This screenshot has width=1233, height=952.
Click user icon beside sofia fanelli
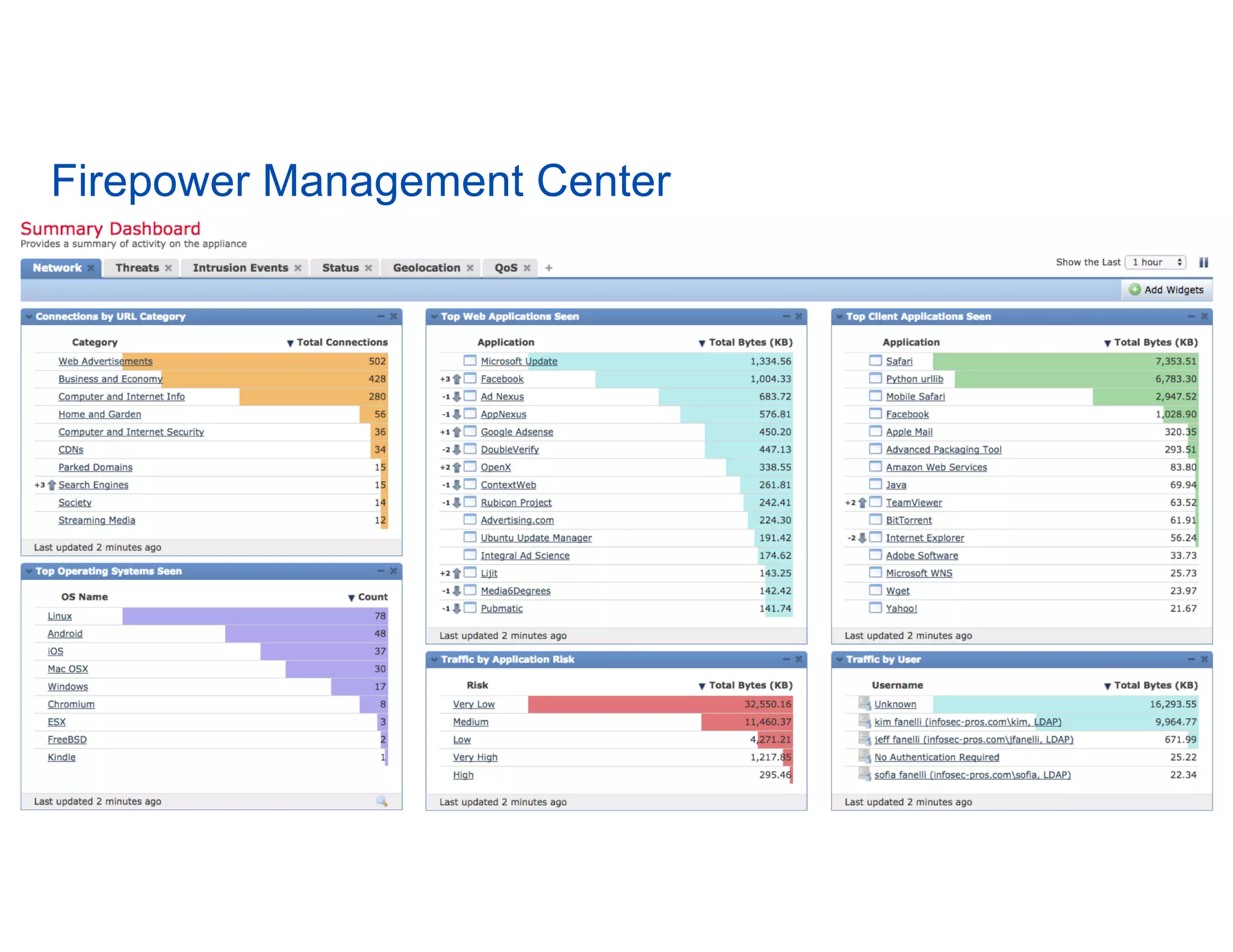(x=865, y=774)
